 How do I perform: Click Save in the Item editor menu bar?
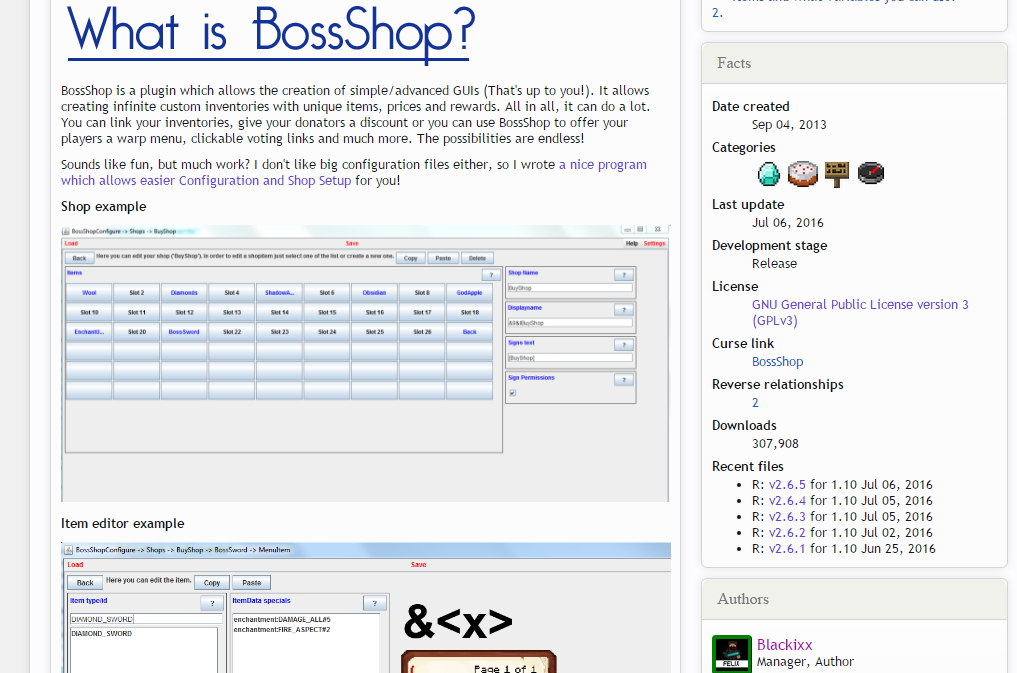pos(418,565)
